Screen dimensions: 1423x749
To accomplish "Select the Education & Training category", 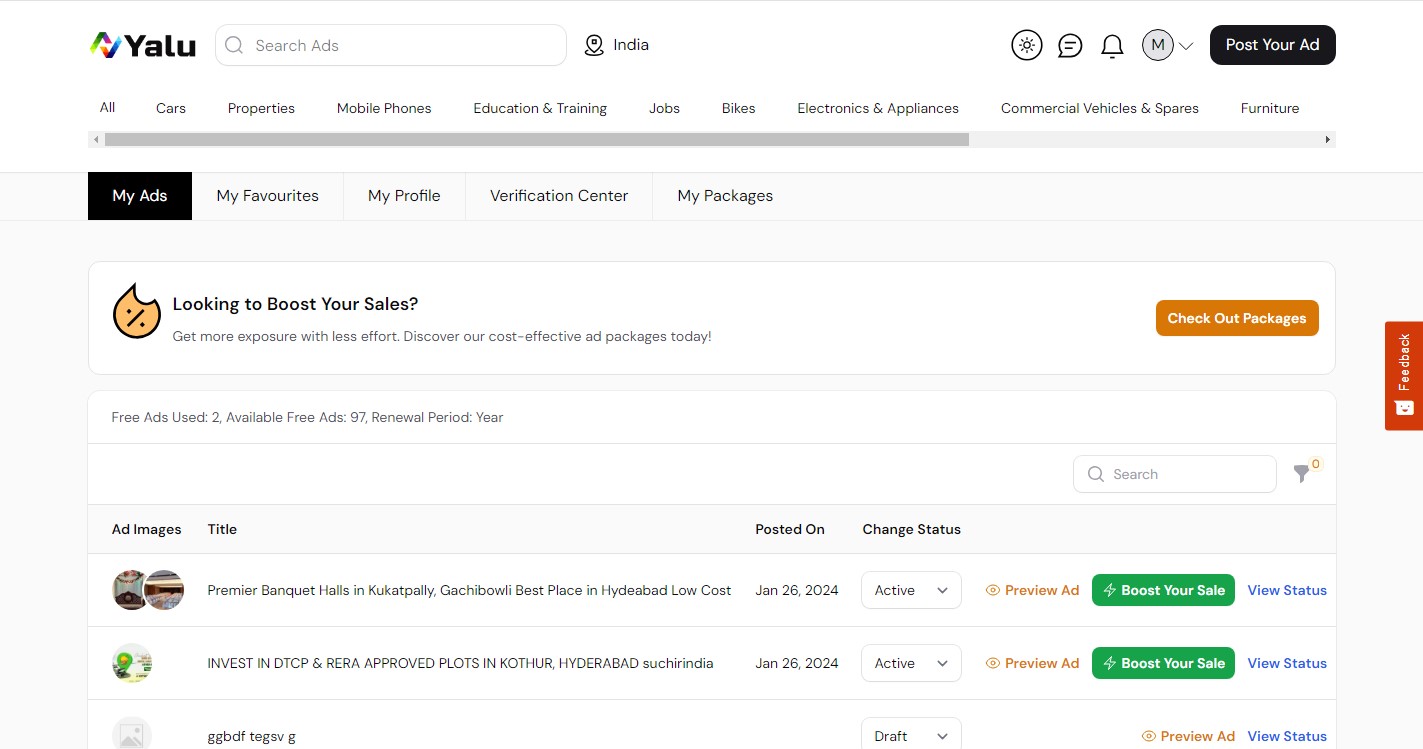I will pos(540,108).
